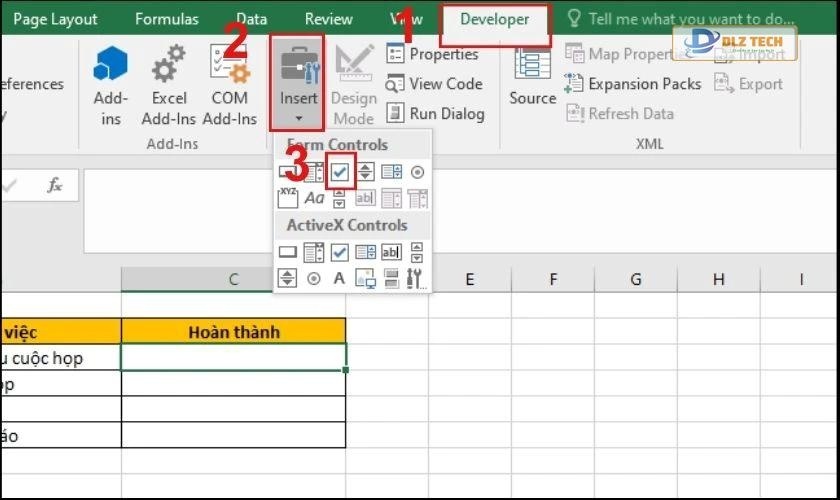The height and width of the screenshot is (500, 840).
Task: Select the ActiveX image control
Action: 365,278
